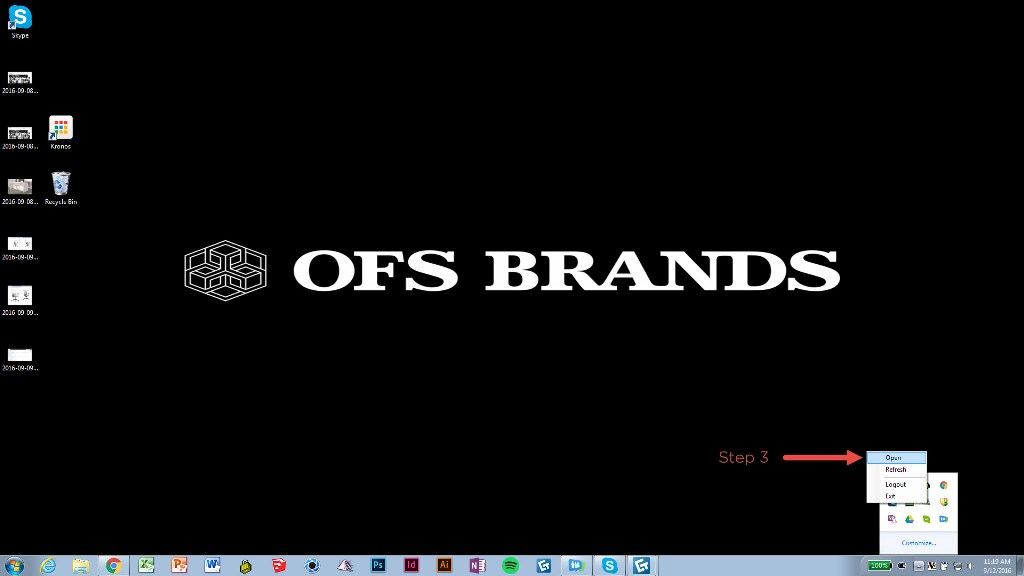1024x576 pixels.
Task: Toggle the hidden icons arrow in system tray
Action: point(918,566)
